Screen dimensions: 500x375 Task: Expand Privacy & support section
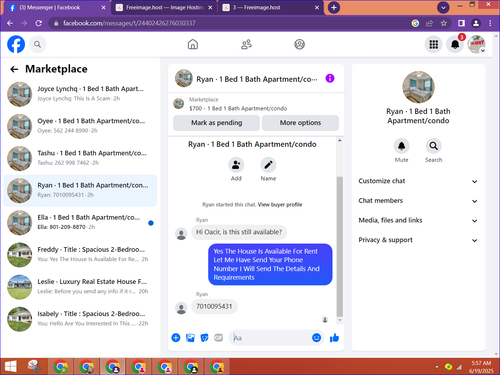418,240
